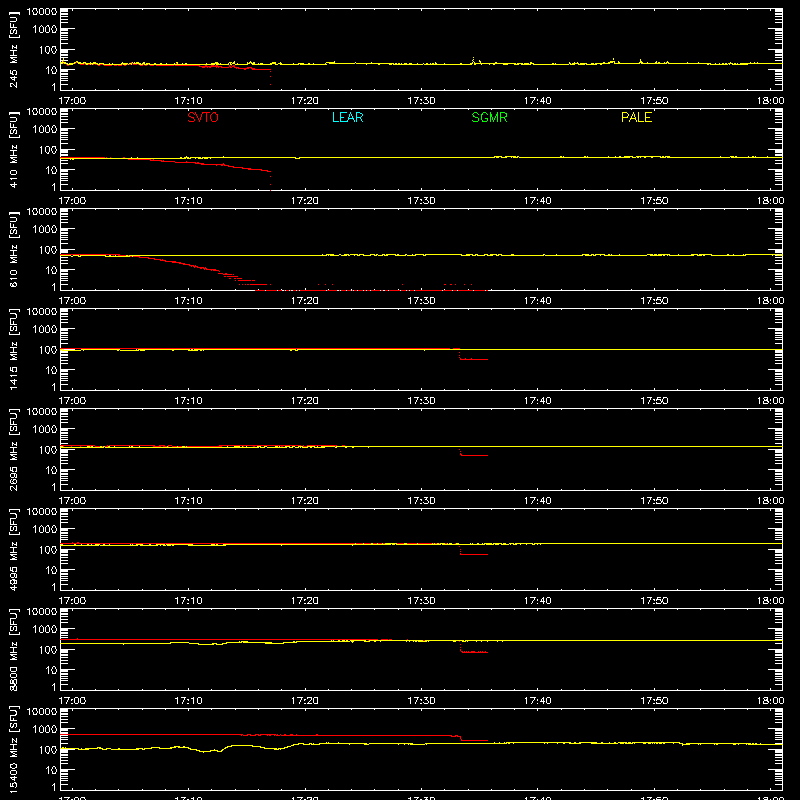Select the 4995 MHz [SFU] axis title

tap(13, 549)
